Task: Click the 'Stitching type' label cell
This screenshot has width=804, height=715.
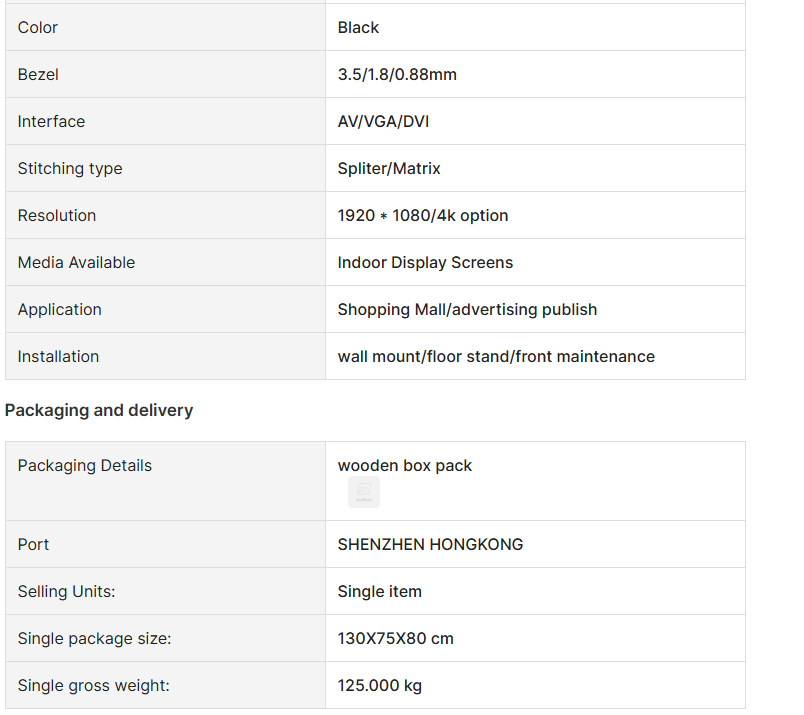Action: (70, 168)
